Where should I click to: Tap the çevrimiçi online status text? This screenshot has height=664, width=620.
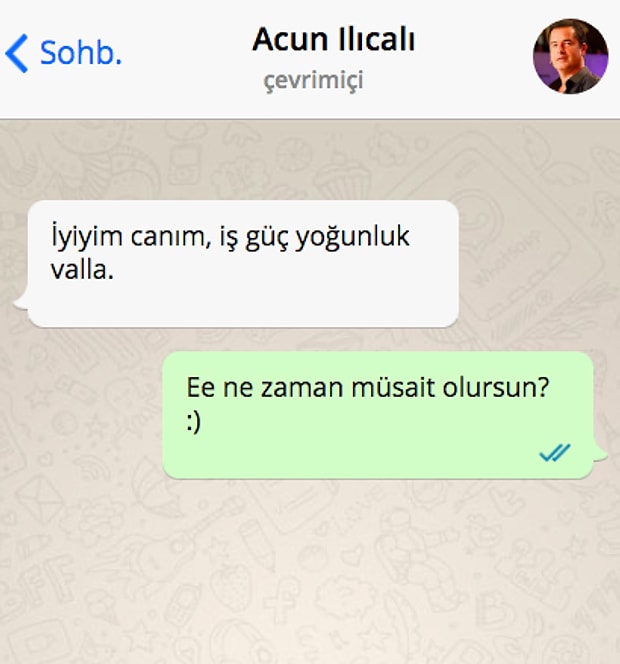point(313,80)
